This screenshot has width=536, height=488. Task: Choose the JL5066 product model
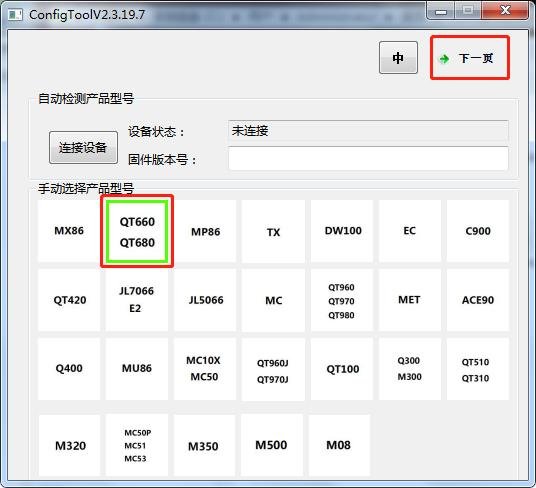[x=205, y=300]
